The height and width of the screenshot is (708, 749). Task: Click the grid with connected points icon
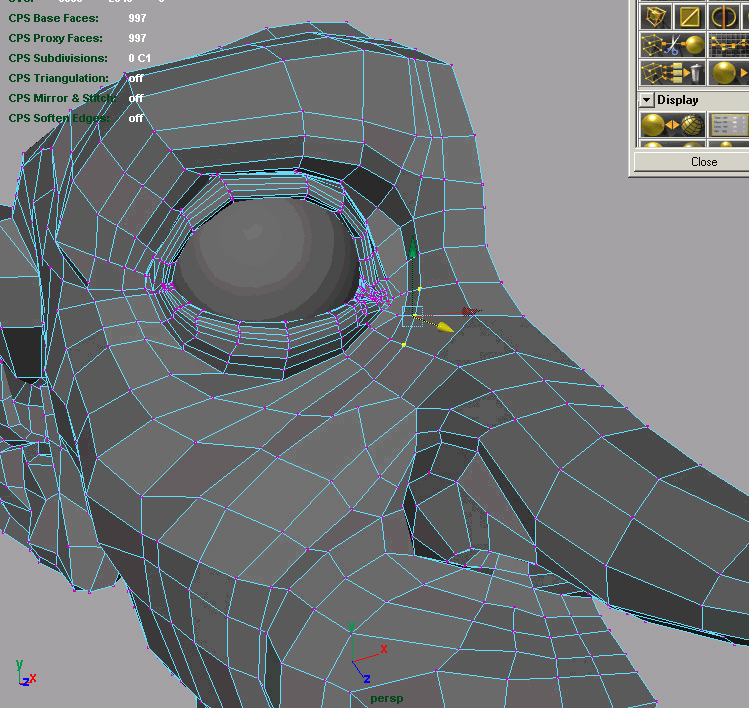pyautogui.click(x=728, y=45)
